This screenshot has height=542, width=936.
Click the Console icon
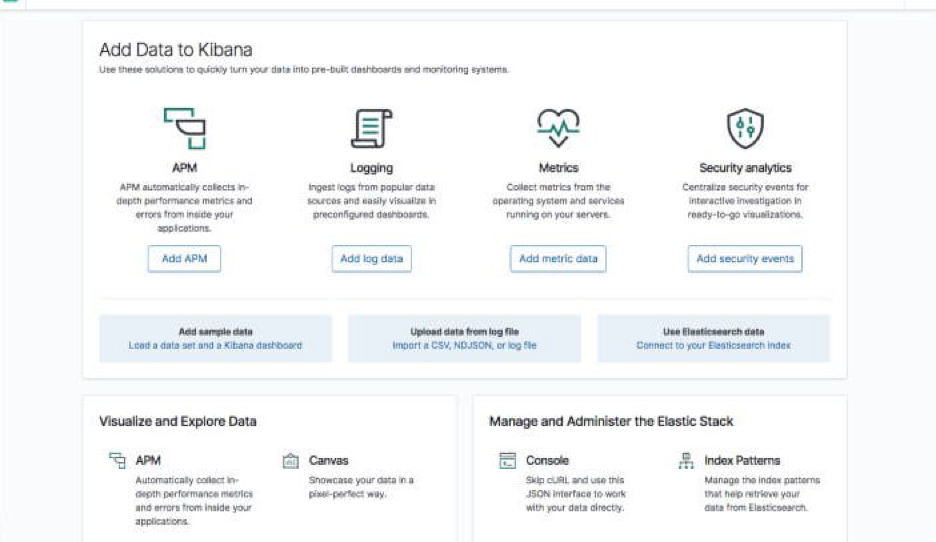507,460
